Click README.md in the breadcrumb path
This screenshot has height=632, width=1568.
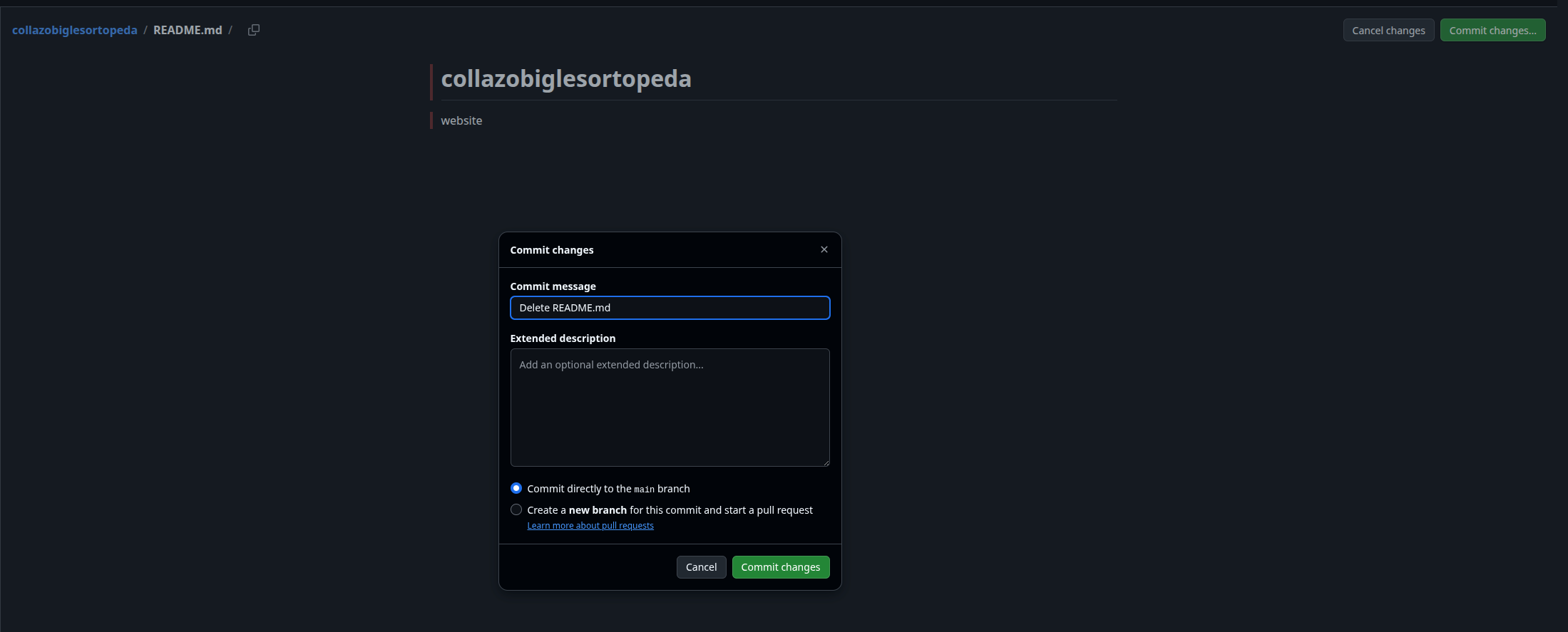click(x=188, y=30)
